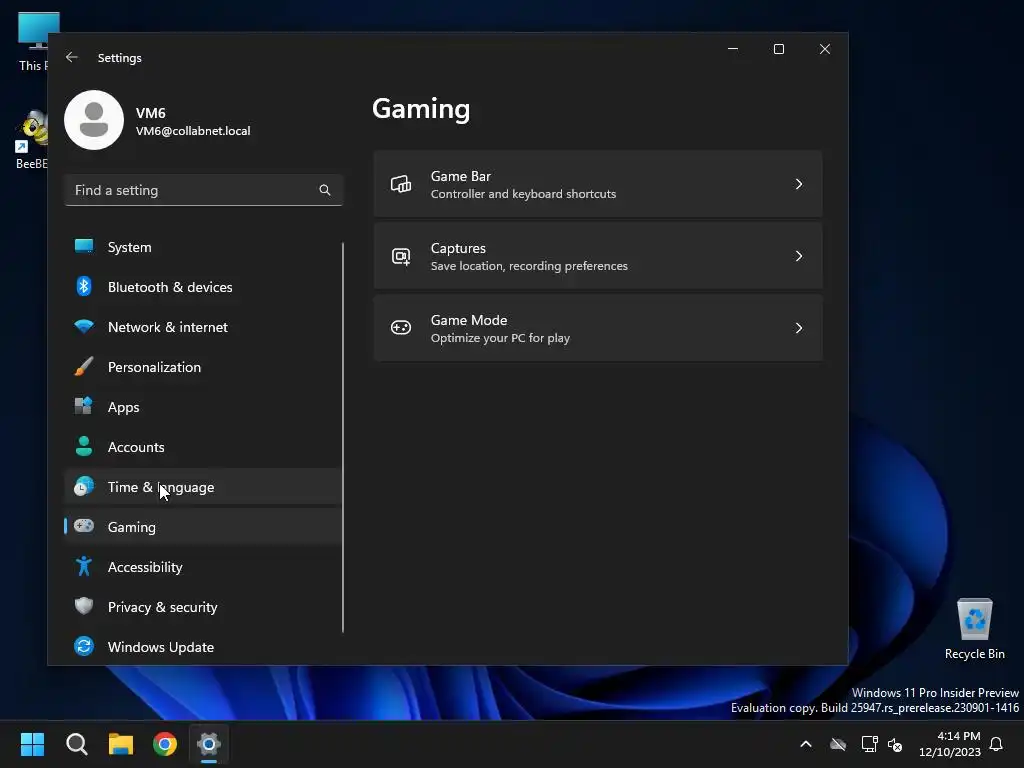The height and width of the screenshot is (768, 1024).
Task: Select Time & language
Action: click(202, 487)
